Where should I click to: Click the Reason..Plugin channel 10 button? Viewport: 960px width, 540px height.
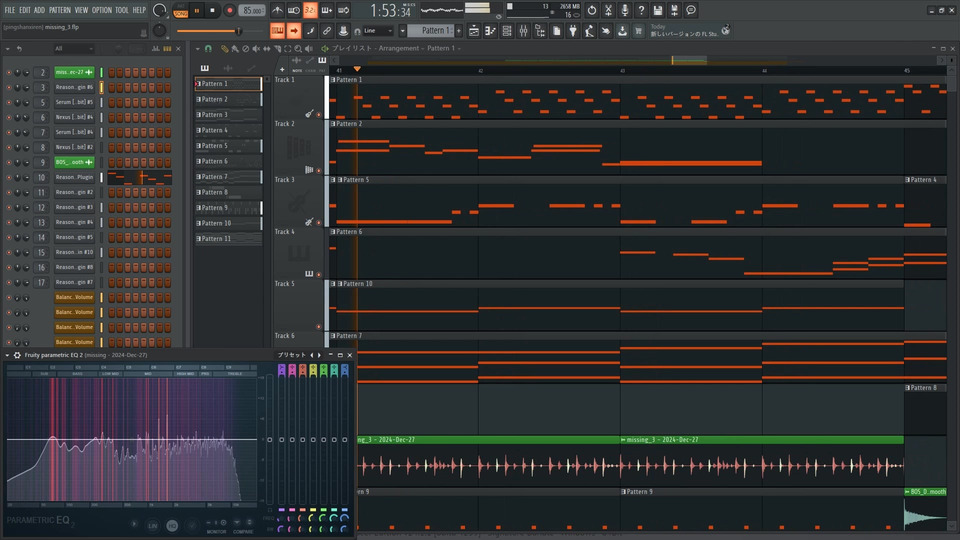(74, 178)
